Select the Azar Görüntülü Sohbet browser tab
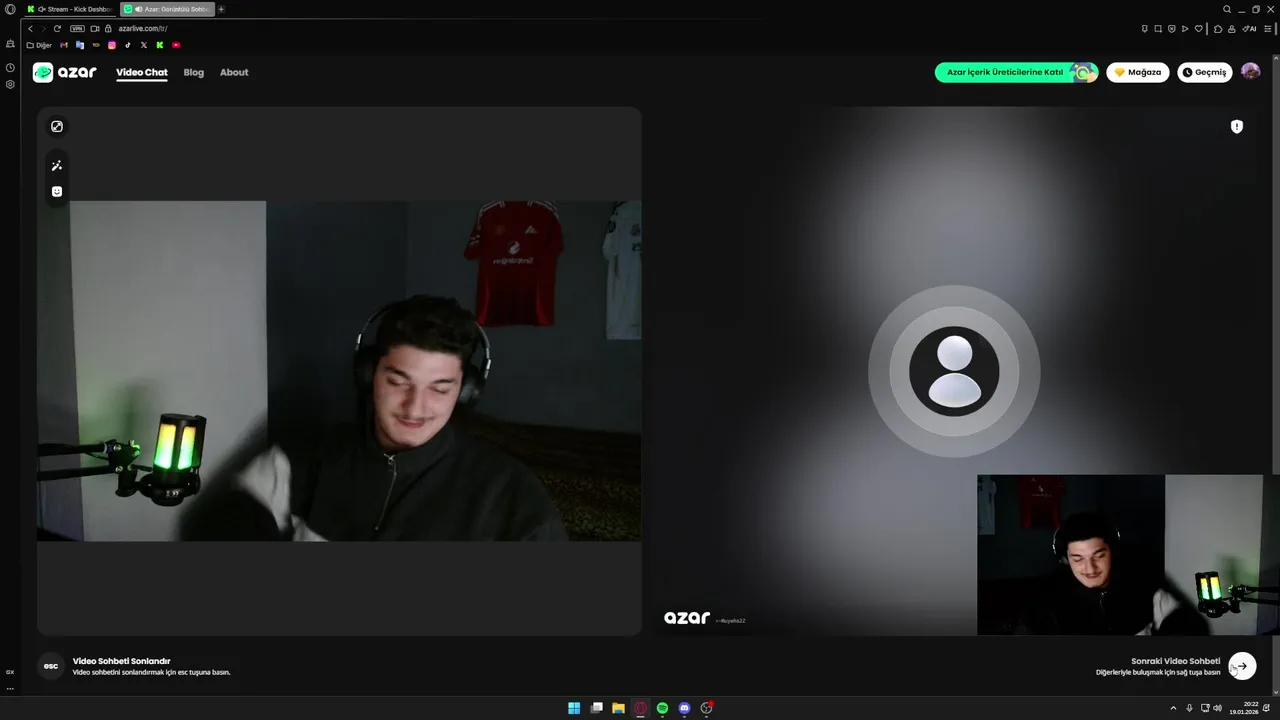The image size is (1280, 720). (167, 9)
